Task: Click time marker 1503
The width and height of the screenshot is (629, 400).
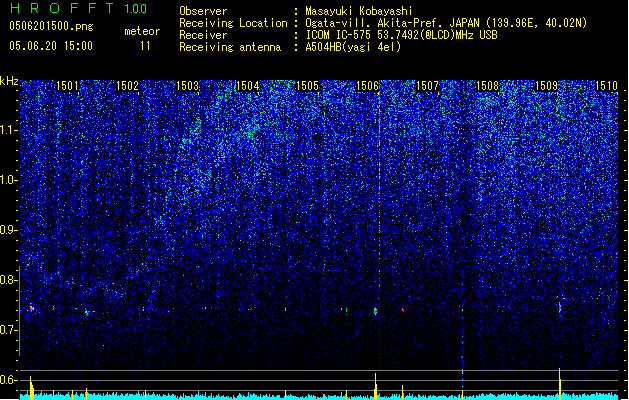Action: [187, 85]
